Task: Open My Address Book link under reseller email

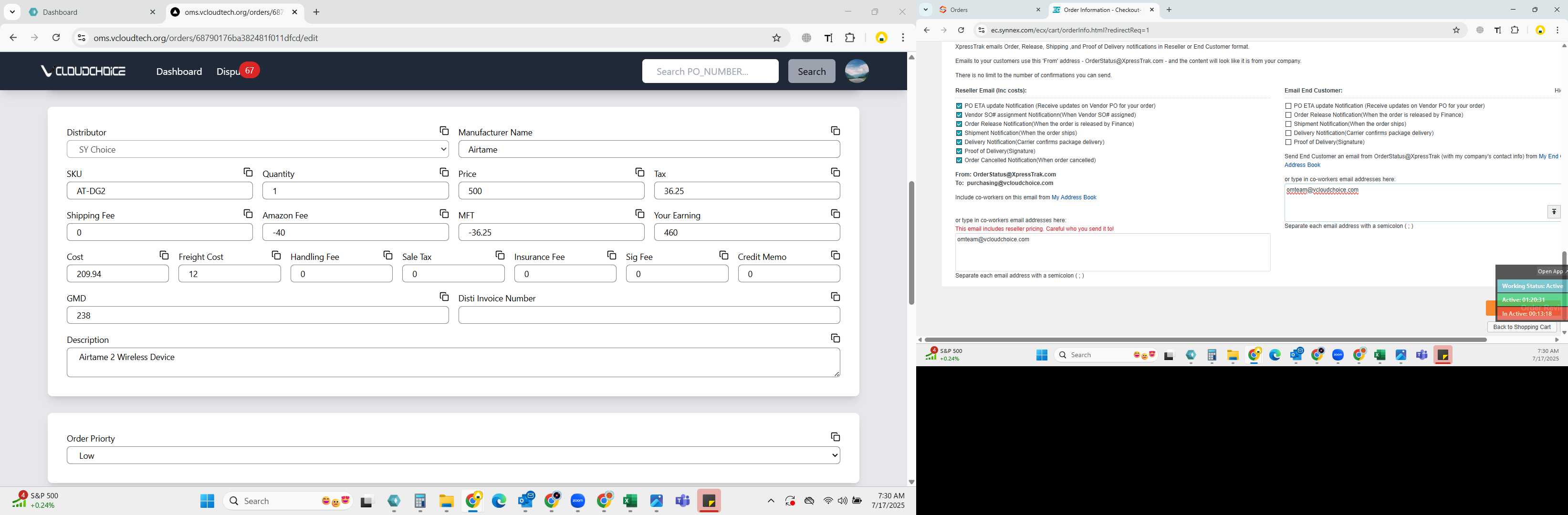Action: (x=1074, y=197)
